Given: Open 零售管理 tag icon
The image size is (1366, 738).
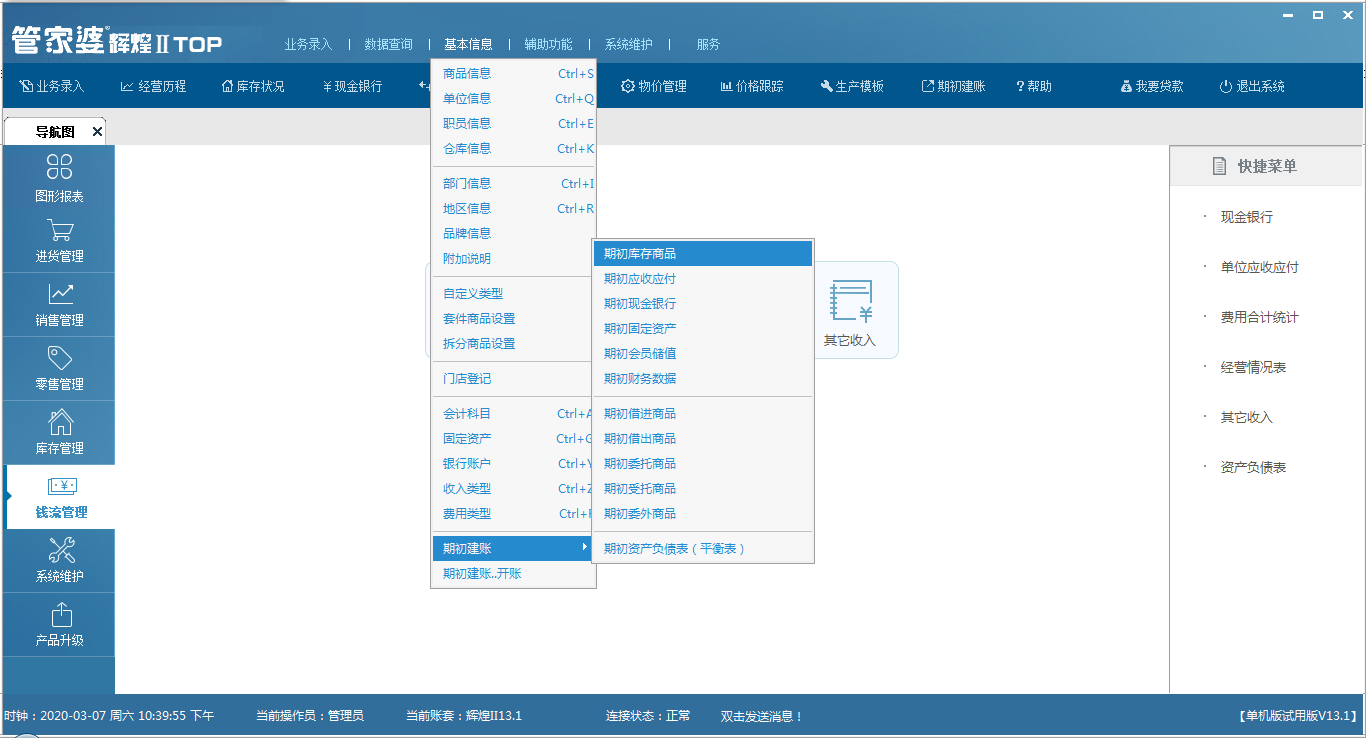Looking at the screenshot, I should 60,359.
